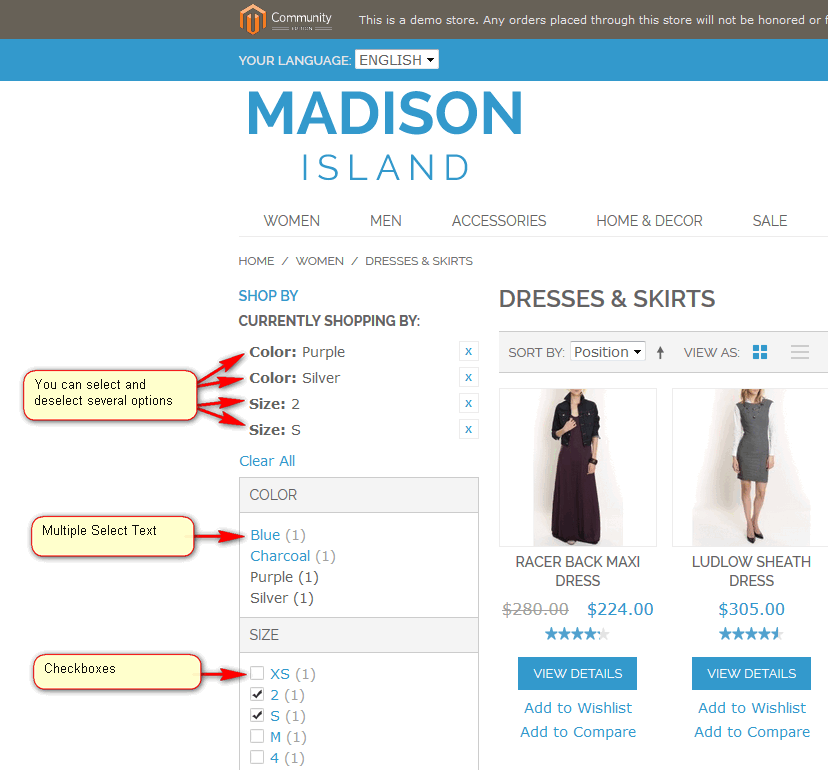Add Ludlow Sheath Dress to Compare
This screenshot has height=770, width=828.
point(752,732)
